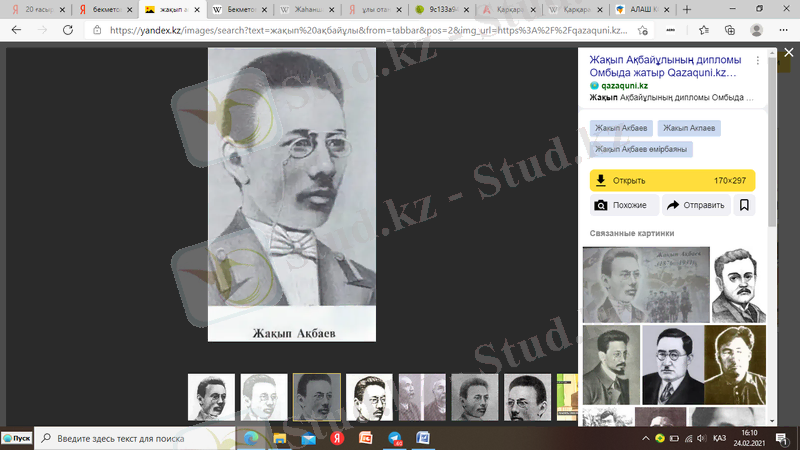
Task: Choose the Жакып Акбаев өмірбаяны tag
Action: pos(640,149)
